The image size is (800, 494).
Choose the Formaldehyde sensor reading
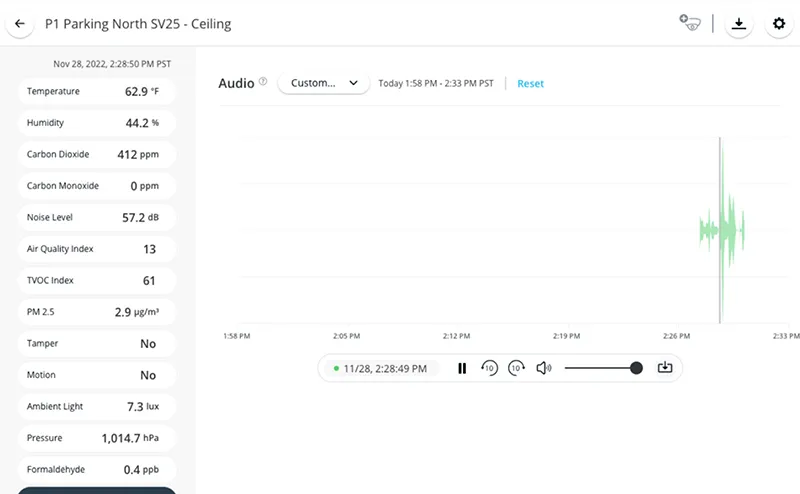coord(97,469)
